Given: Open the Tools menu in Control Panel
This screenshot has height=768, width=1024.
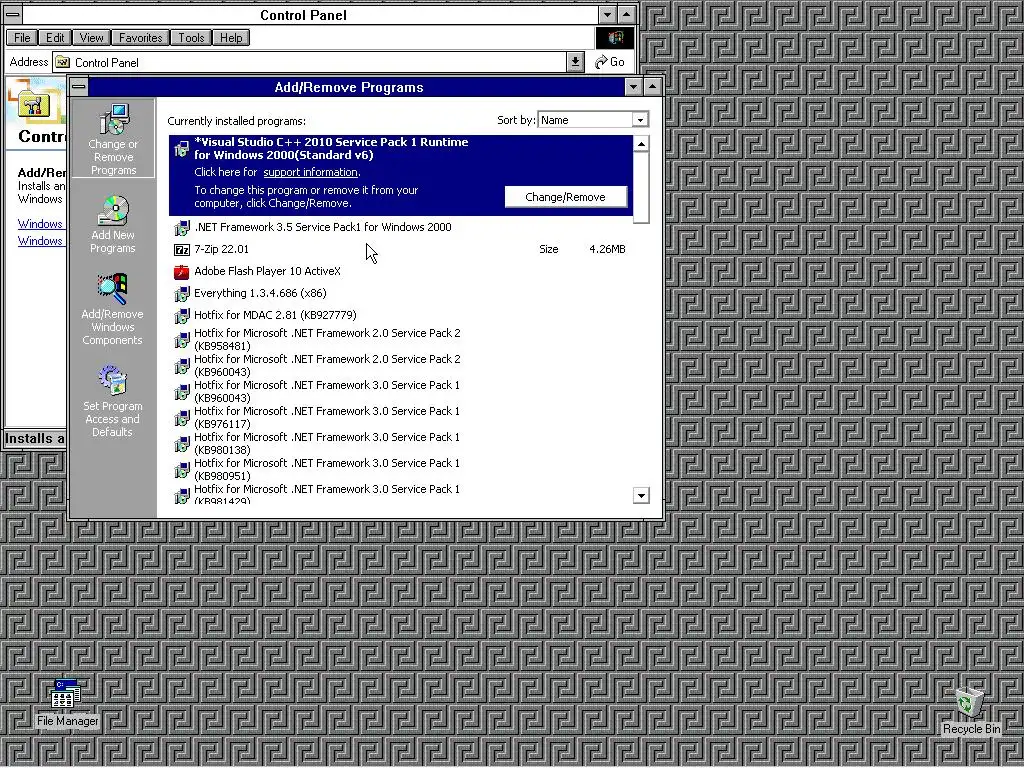Looking at the screenshot, I should [x=191, y=38].
